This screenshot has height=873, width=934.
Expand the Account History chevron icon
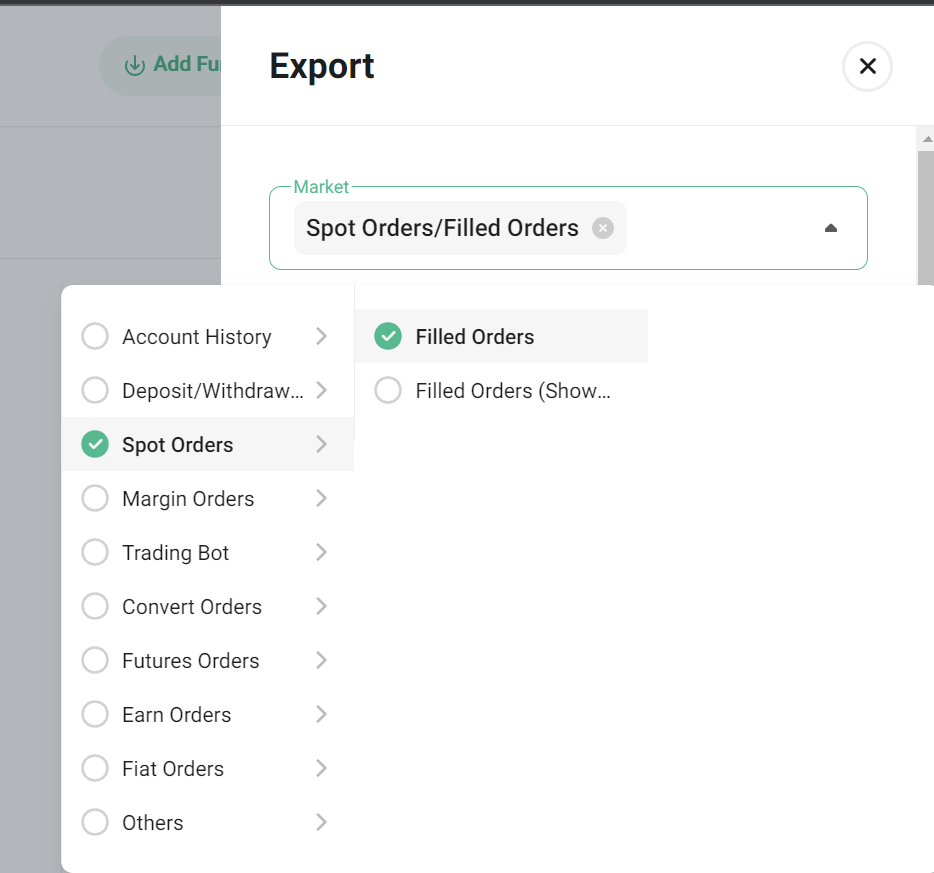pyautogui.click(x=321, y=336)
